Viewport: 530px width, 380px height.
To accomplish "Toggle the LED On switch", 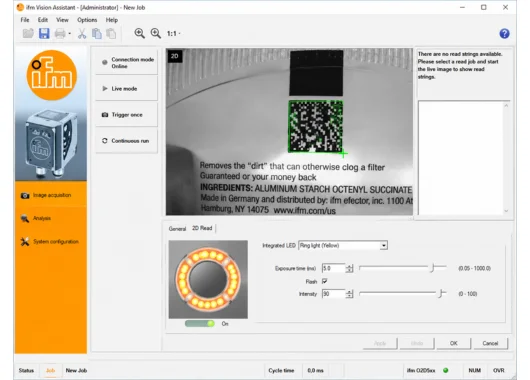I will 200,324.
